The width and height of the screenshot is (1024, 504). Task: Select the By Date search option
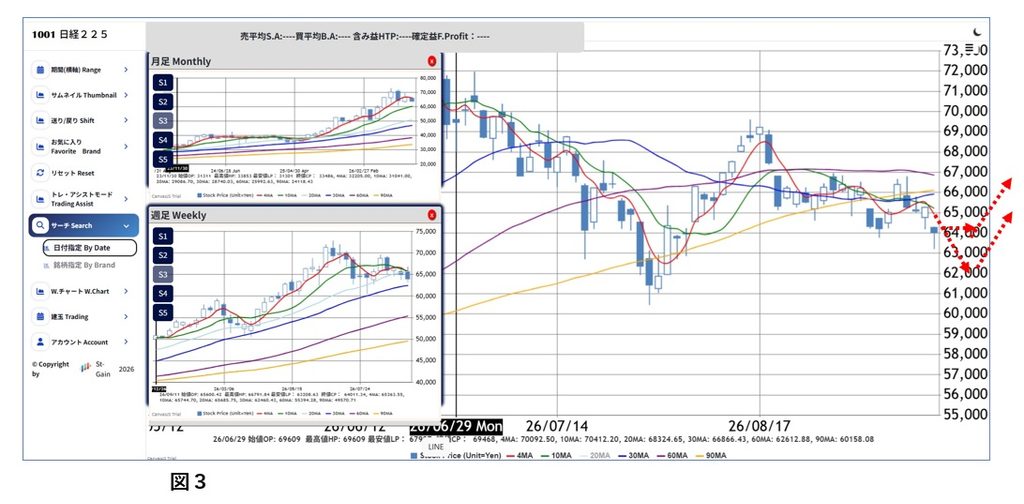[90, 248]
